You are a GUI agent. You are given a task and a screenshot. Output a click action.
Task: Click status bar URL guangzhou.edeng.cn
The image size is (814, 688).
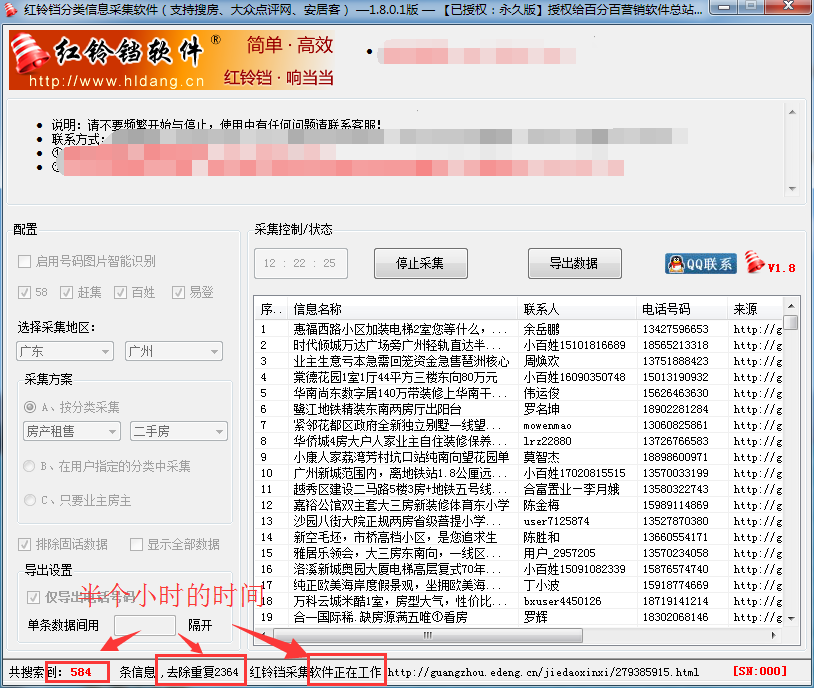pos(543,672)
